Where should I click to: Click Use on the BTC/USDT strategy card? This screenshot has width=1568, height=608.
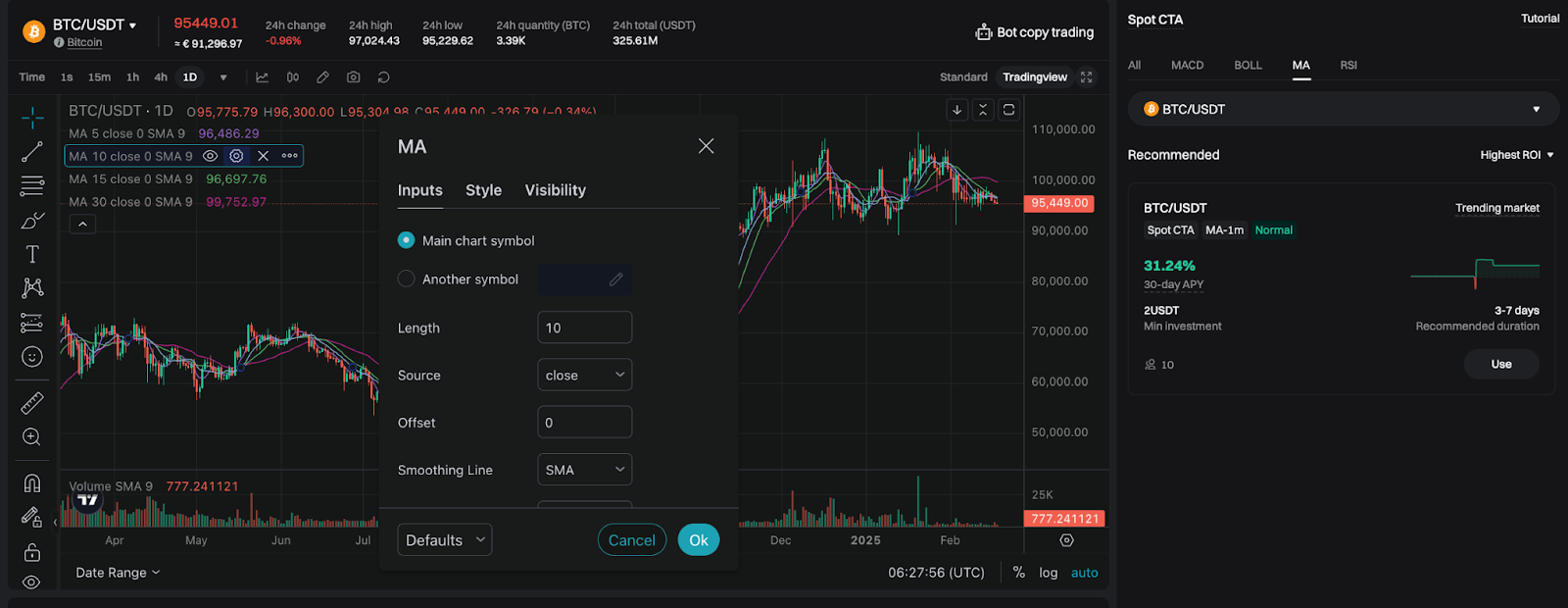1501,364
